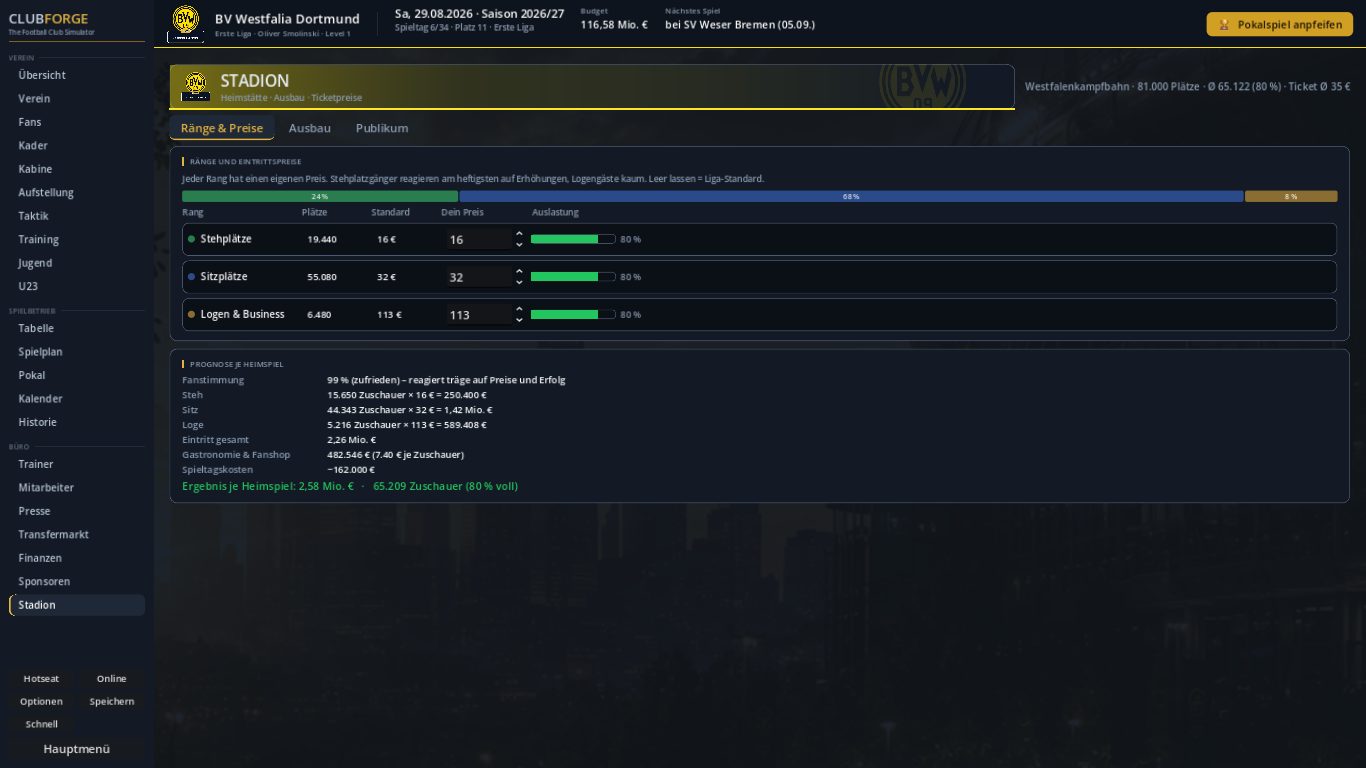
Task: Open the Sponsoren page
Action: pos(77,581)
